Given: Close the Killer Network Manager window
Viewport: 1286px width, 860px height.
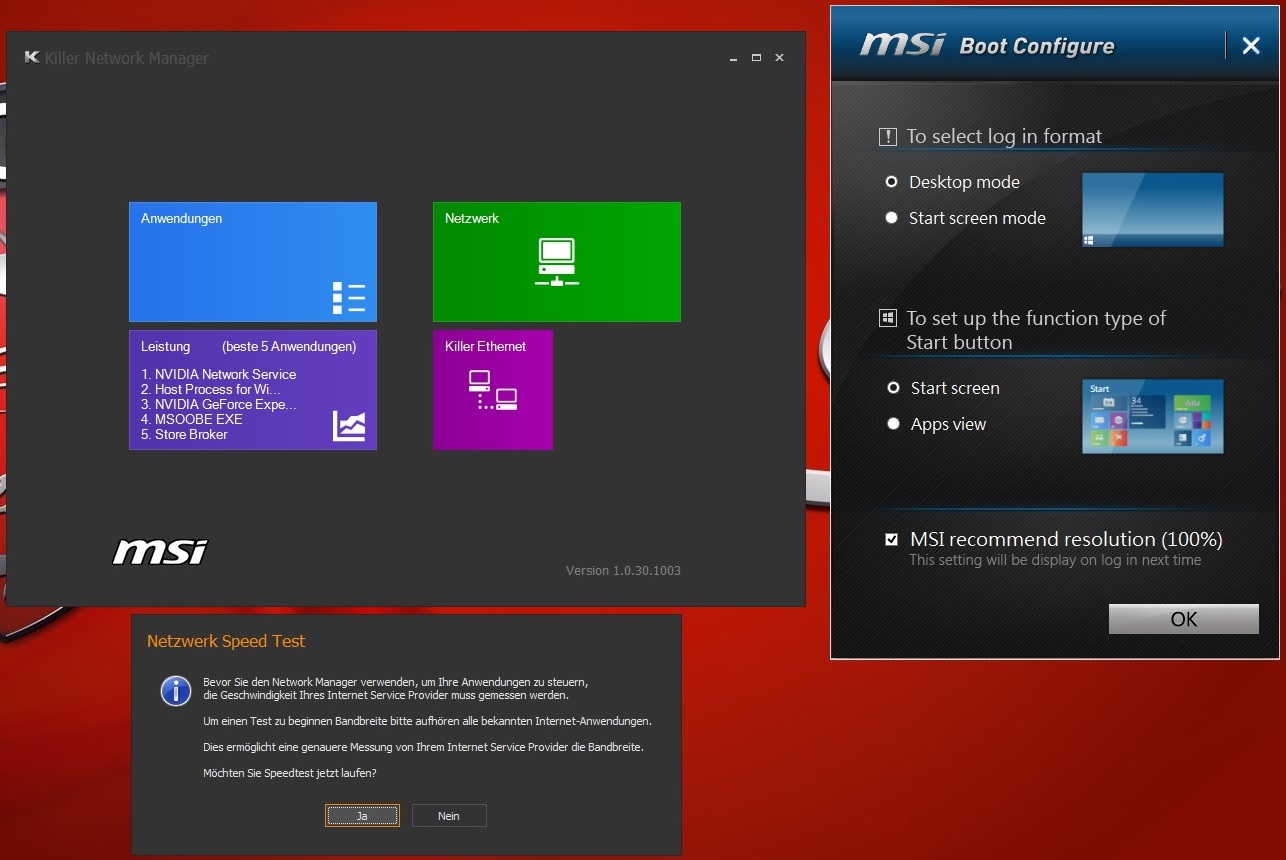Looking at the screenshot, I should (780, 58).
